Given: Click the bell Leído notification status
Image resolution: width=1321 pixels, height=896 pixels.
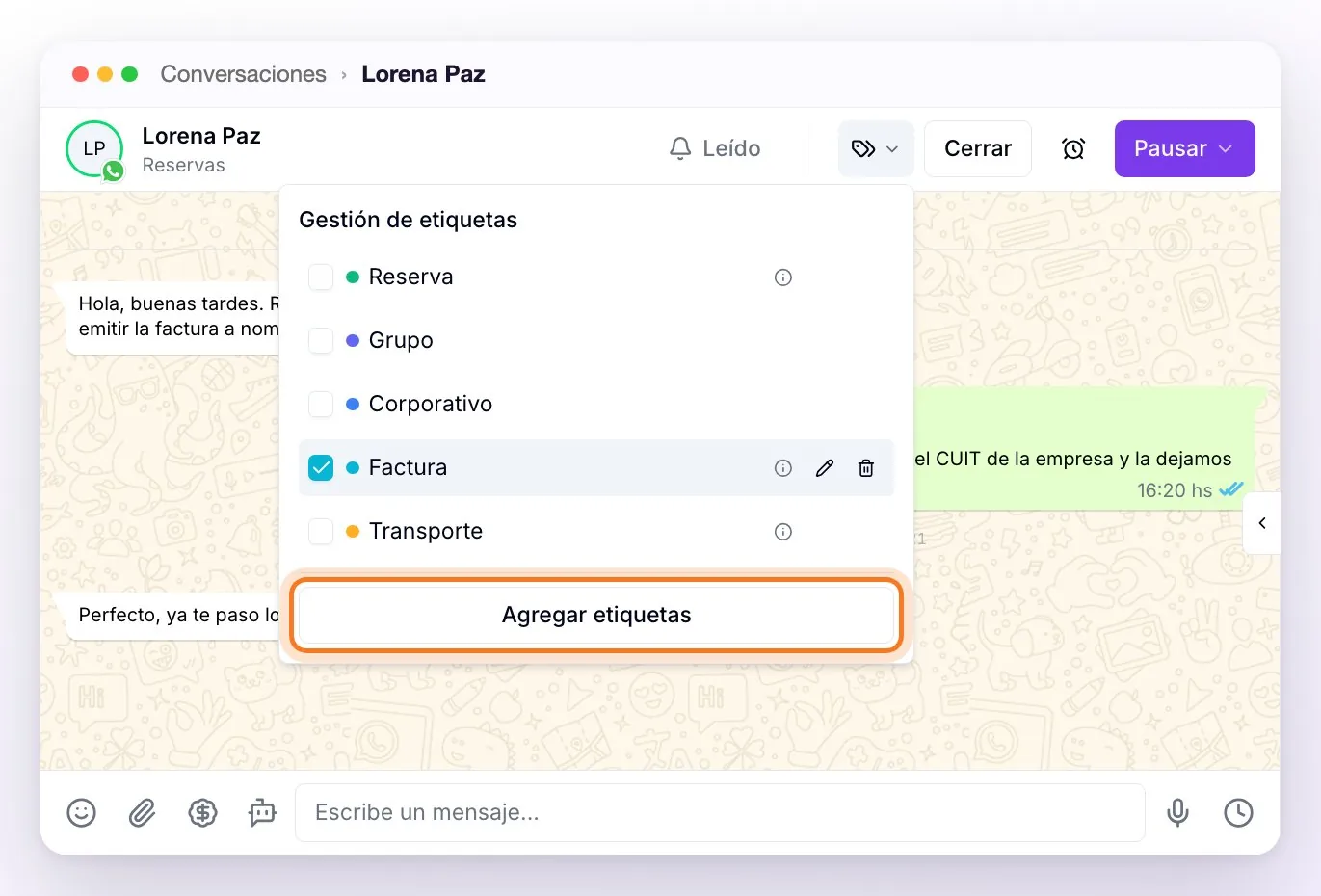Looking at the screenshot, I should coord(715,148).
